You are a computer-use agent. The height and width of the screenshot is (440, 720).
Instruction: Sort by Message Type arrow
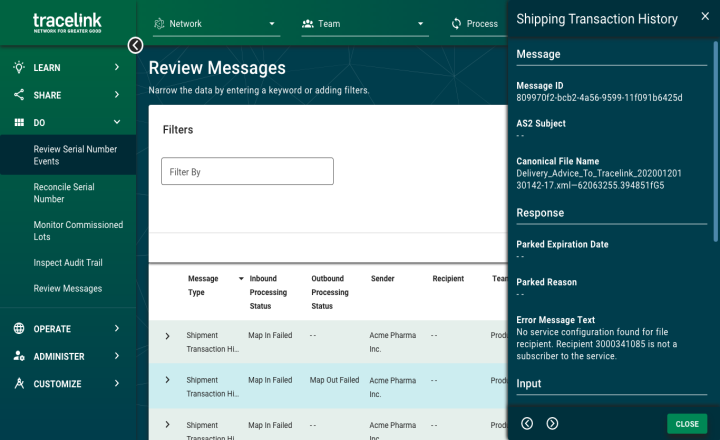click(x=241, y=279)
